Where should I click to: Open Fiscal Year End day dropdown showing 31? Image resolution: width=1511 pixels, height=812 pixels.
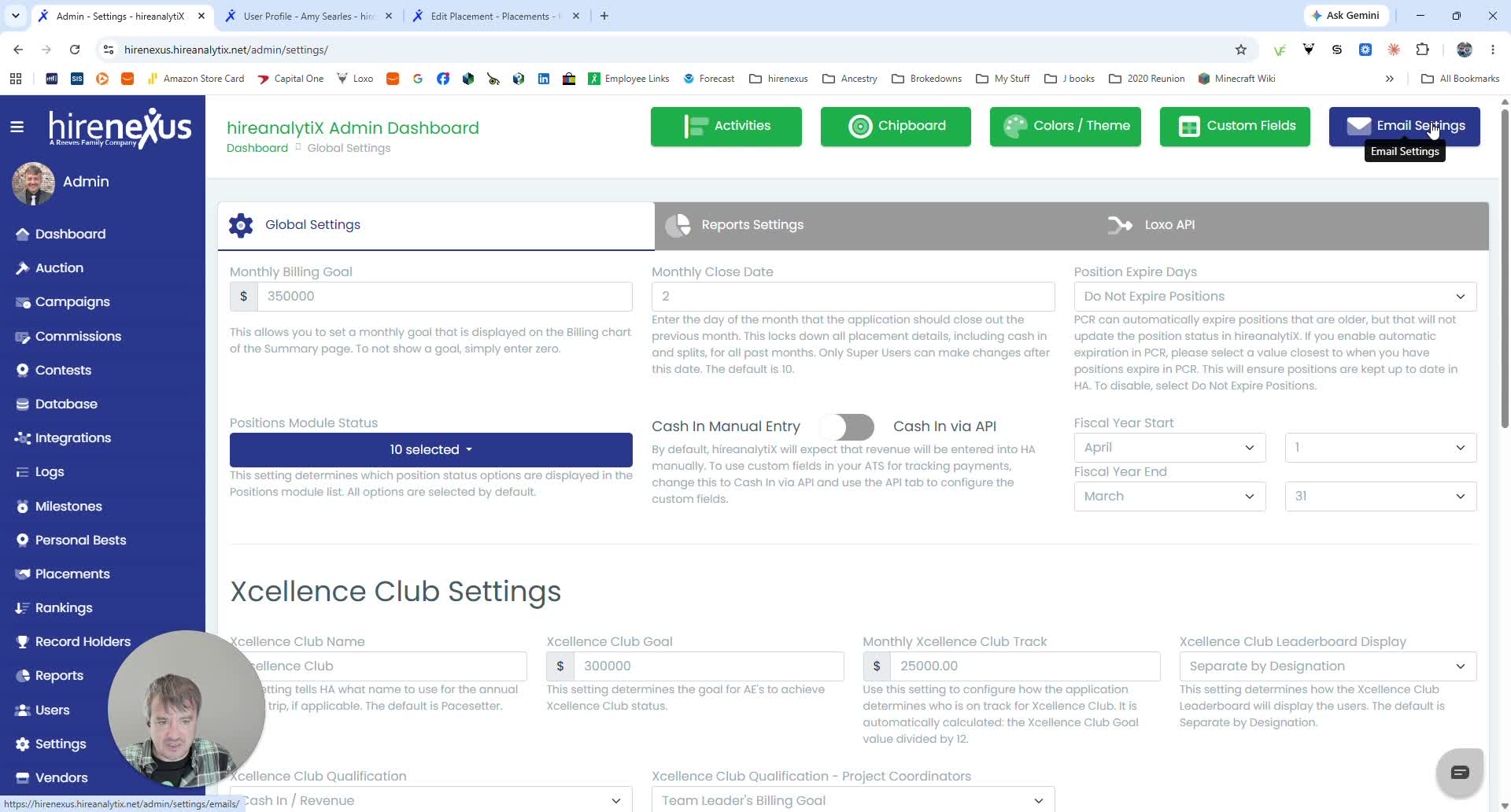point(1380,496)
